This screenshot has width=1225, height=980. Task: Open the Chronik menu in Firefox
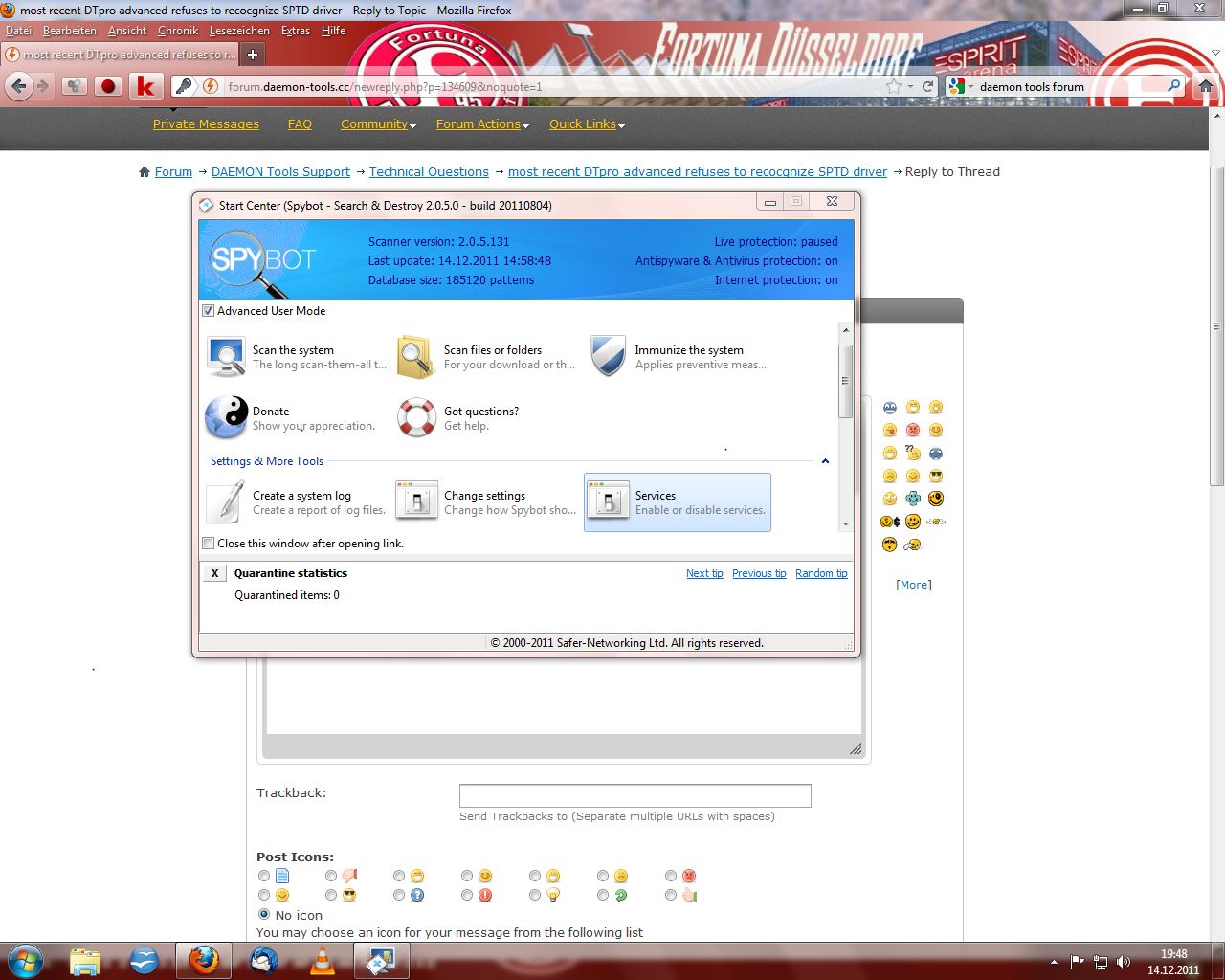point(177,31)
